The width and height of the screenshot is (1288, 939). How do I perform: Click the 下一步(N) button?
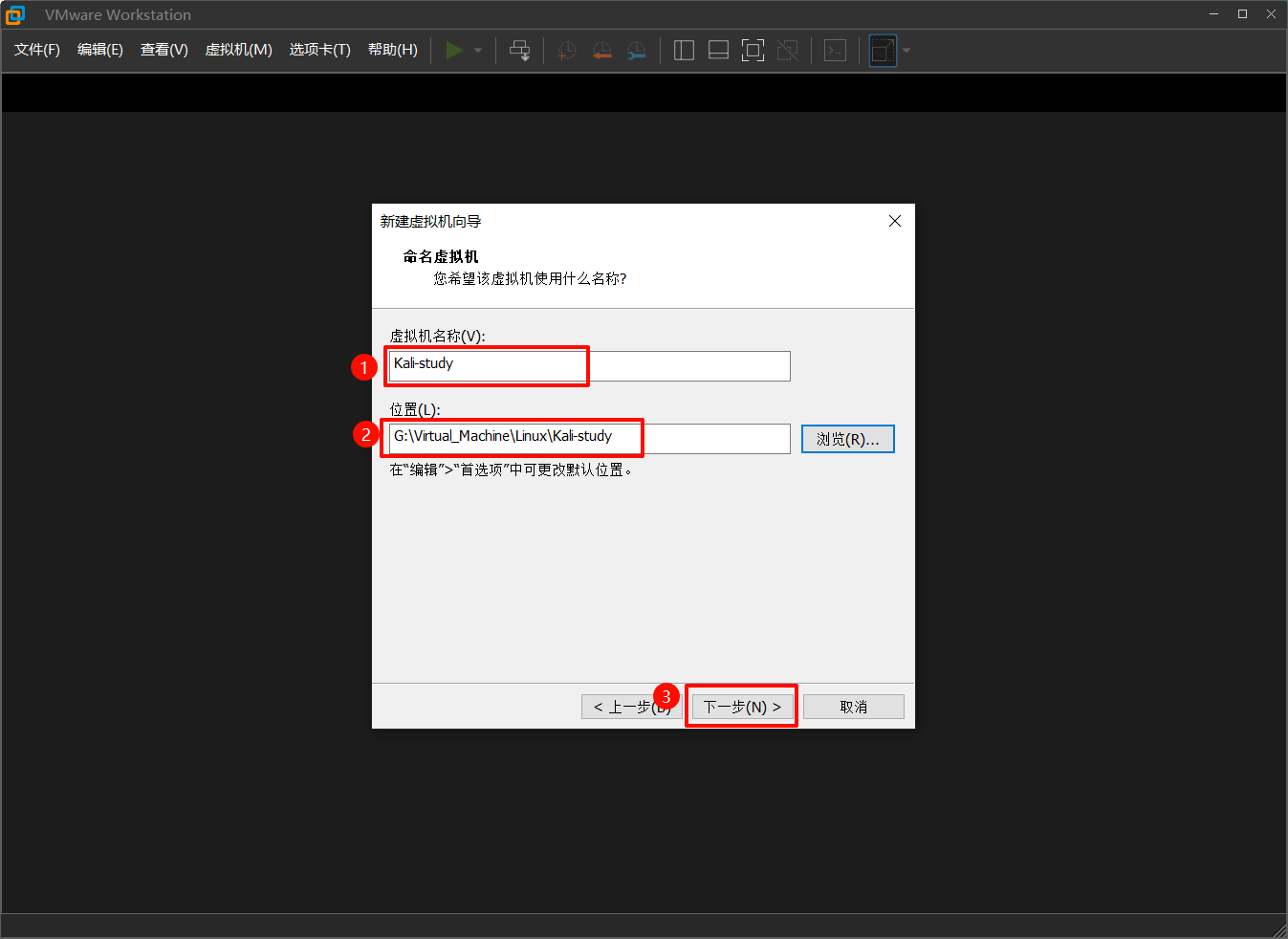(x=742, y=707)
